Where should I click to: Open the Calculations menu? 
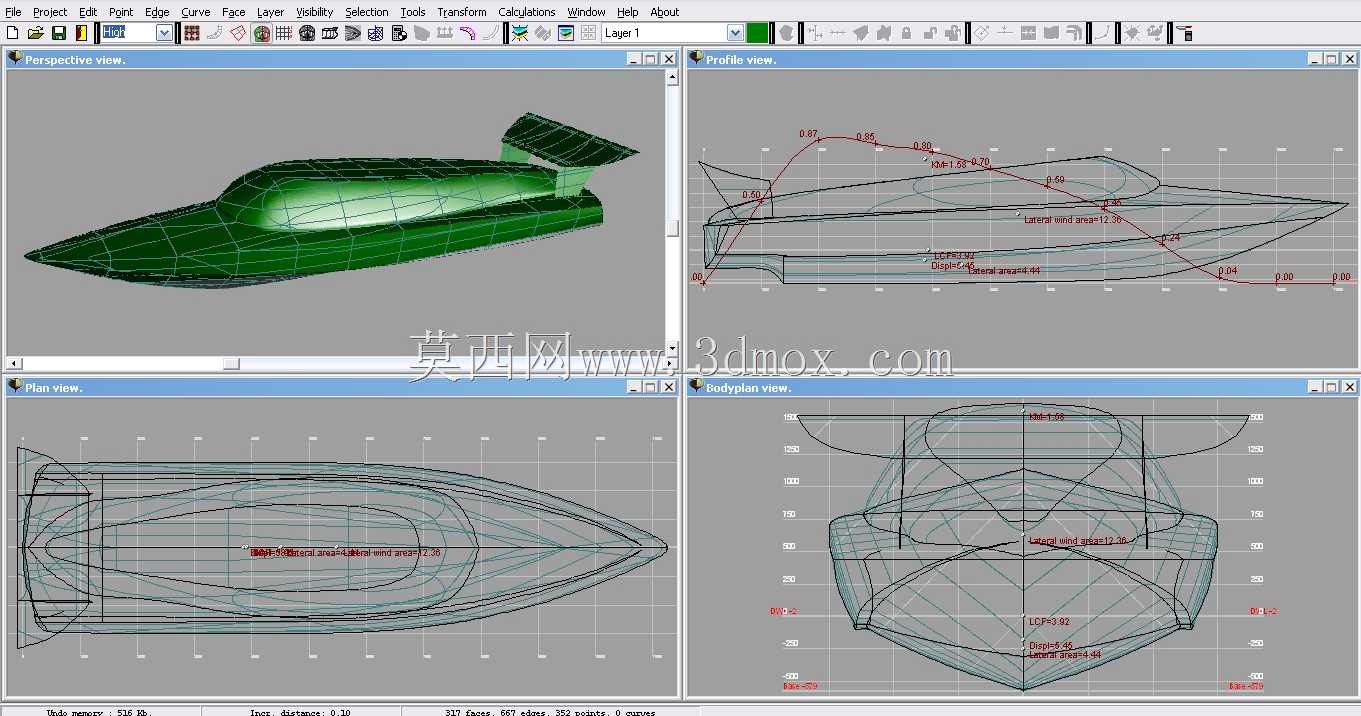[527, 12]
